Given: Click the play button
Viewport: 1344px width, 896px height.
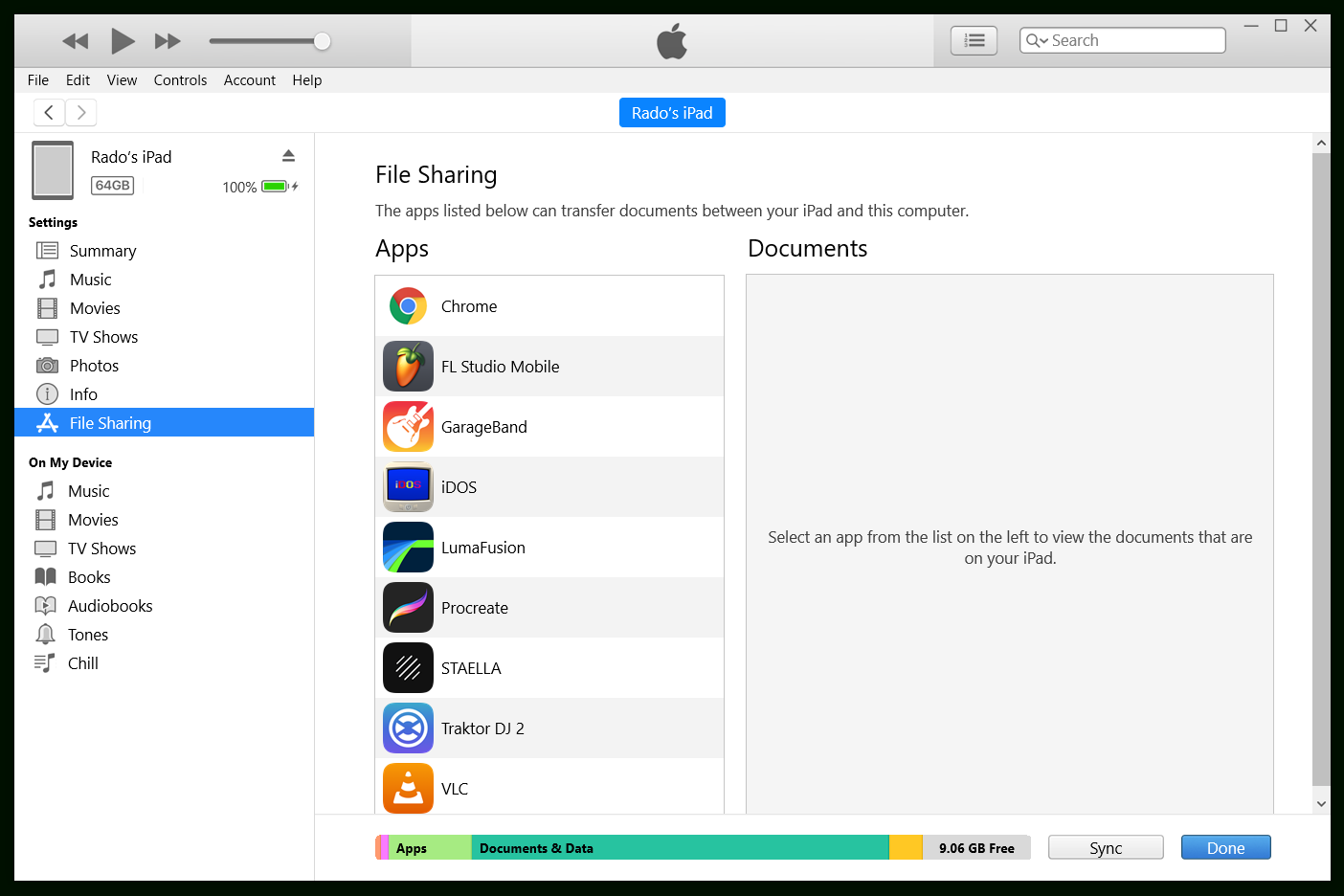Looking at the screenshot, I should [x=123, y=41].
